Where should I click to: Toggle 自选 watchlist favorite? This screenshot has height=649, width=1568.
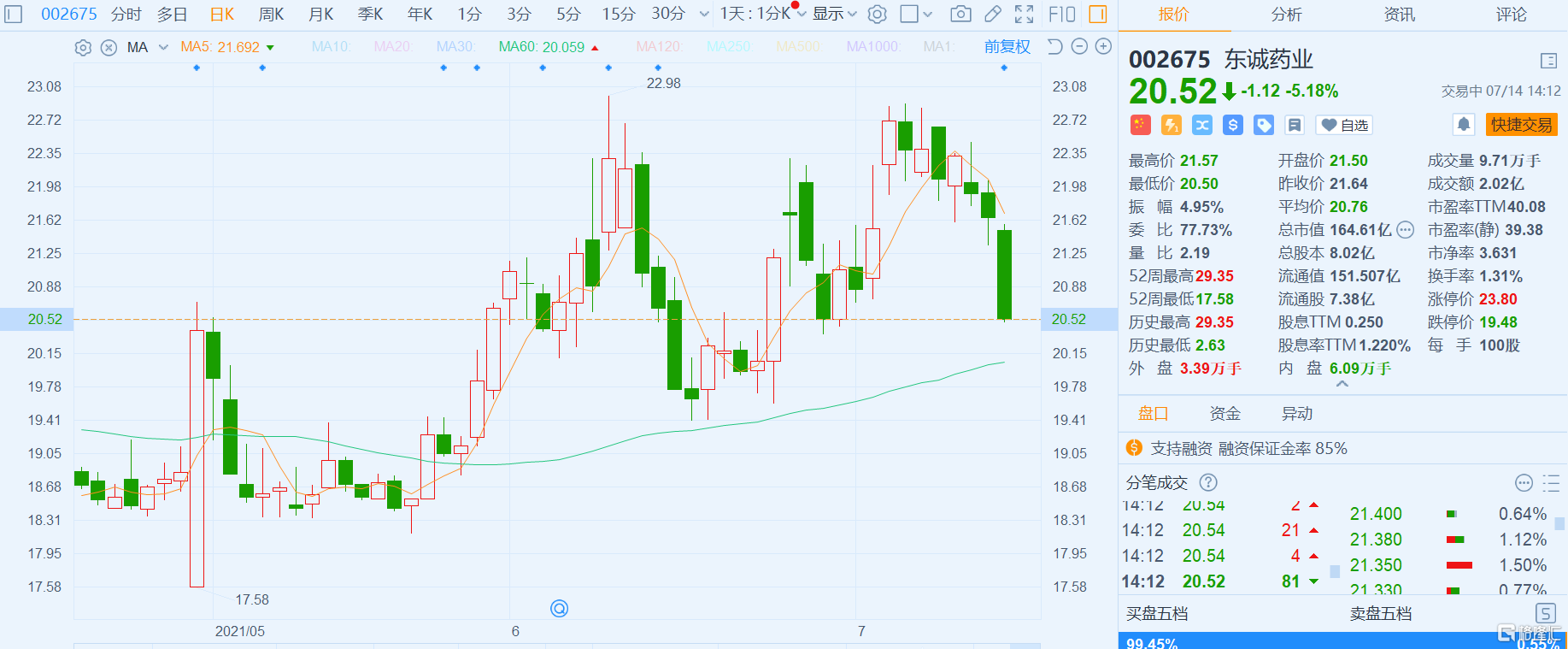(1344, 125)
